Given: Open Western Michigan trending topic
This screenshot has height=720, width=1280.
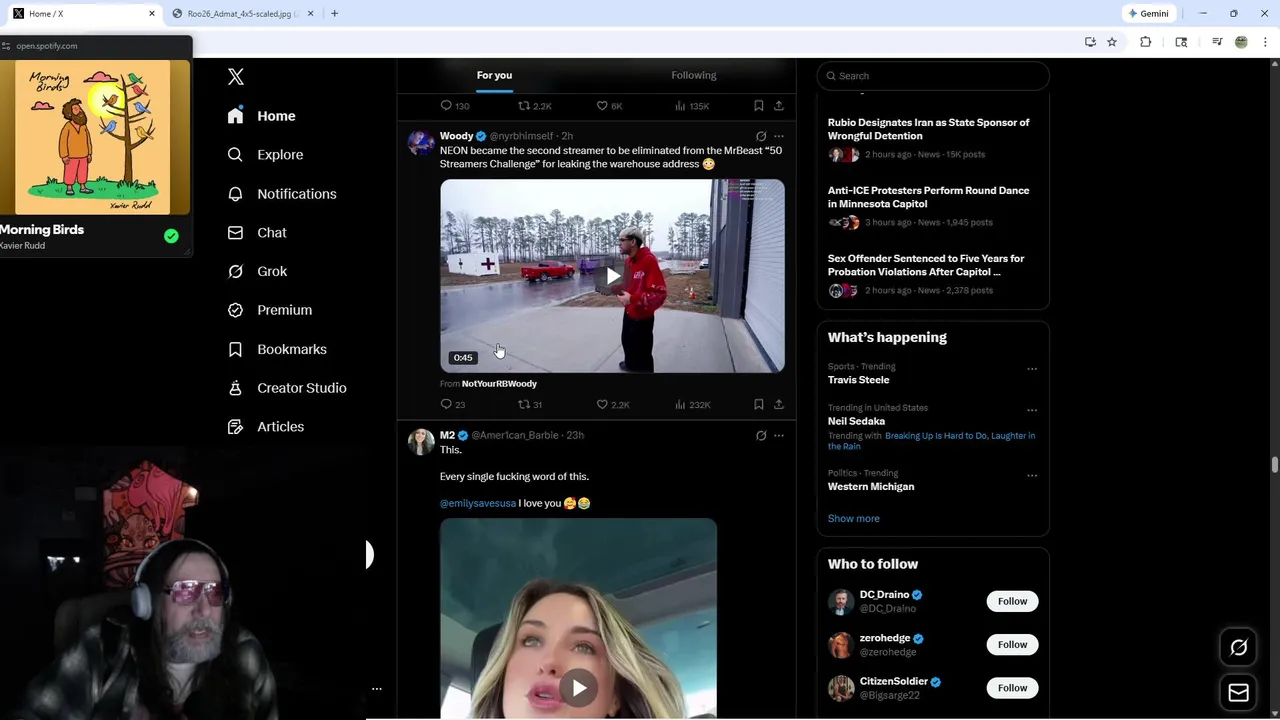Looking at the screenshot, I should 871,487.
